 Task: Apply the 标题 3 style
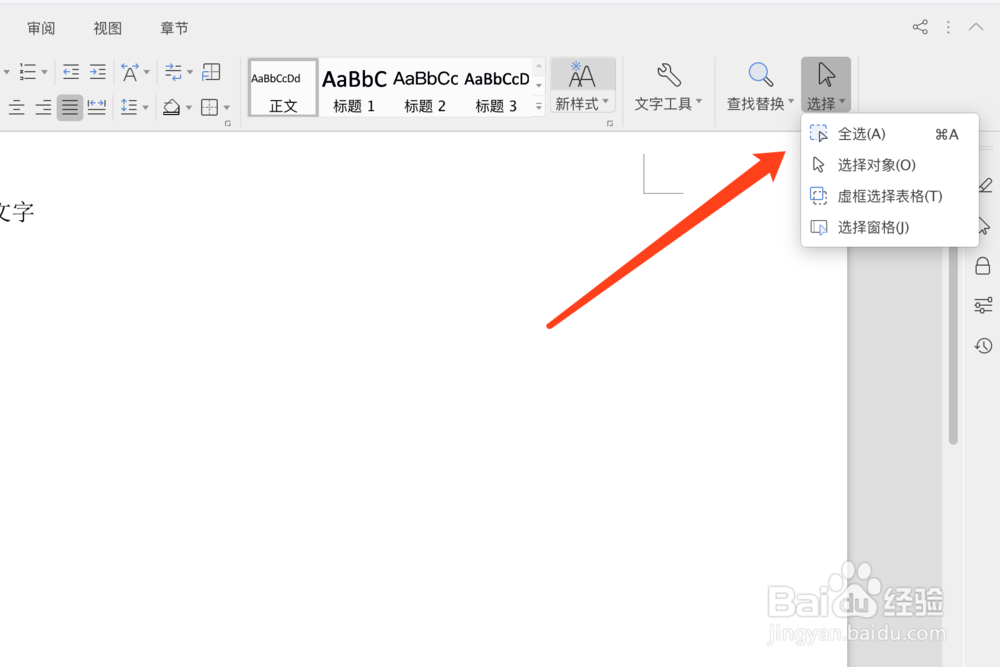pyautogui.click(x=497, y=88)
